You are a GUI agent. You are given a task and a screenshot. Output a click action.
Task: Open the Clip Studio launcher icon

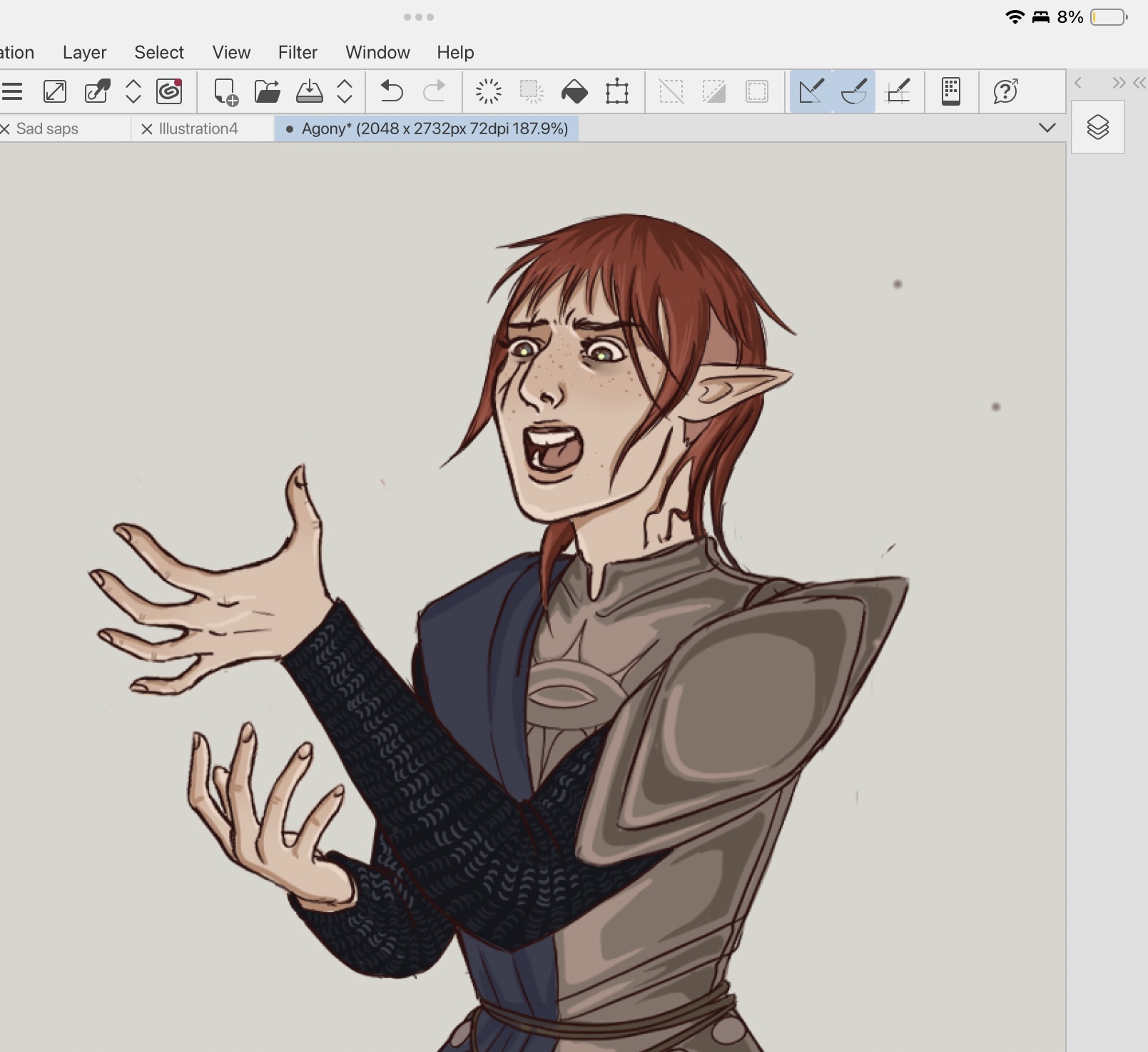coord(169,91)
